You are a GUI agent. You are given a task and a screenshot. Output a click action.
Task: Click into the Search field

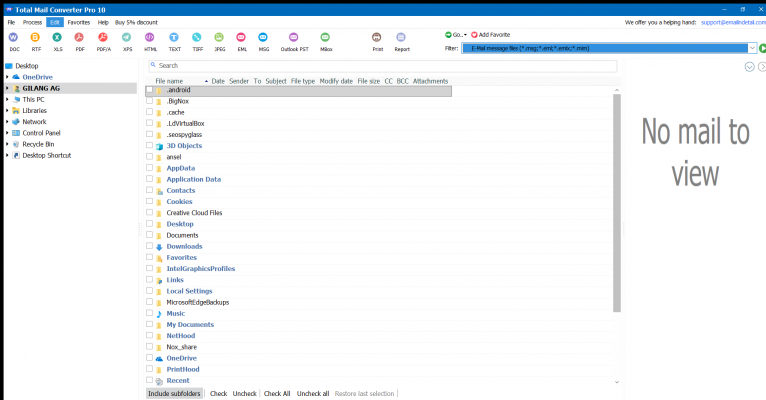coord(383,65)
